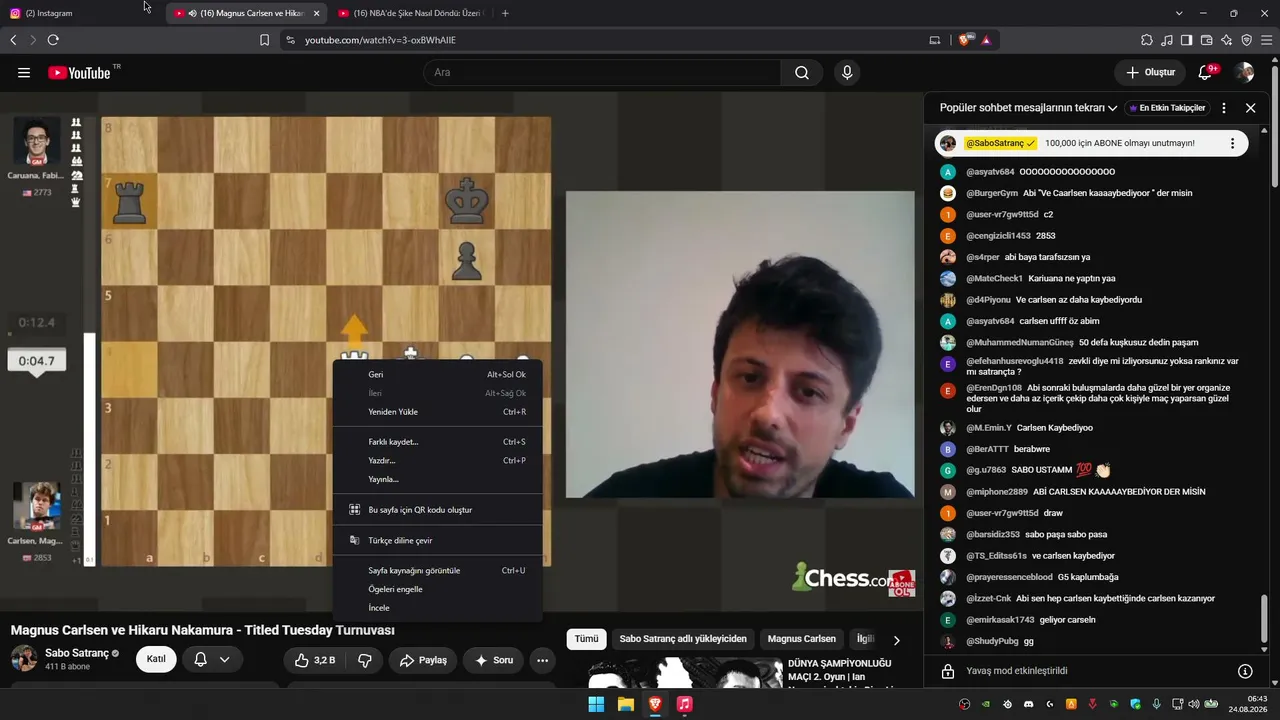Open the media playlist music note icon
Screen dimensions: 1280x720
[1167, 40]
